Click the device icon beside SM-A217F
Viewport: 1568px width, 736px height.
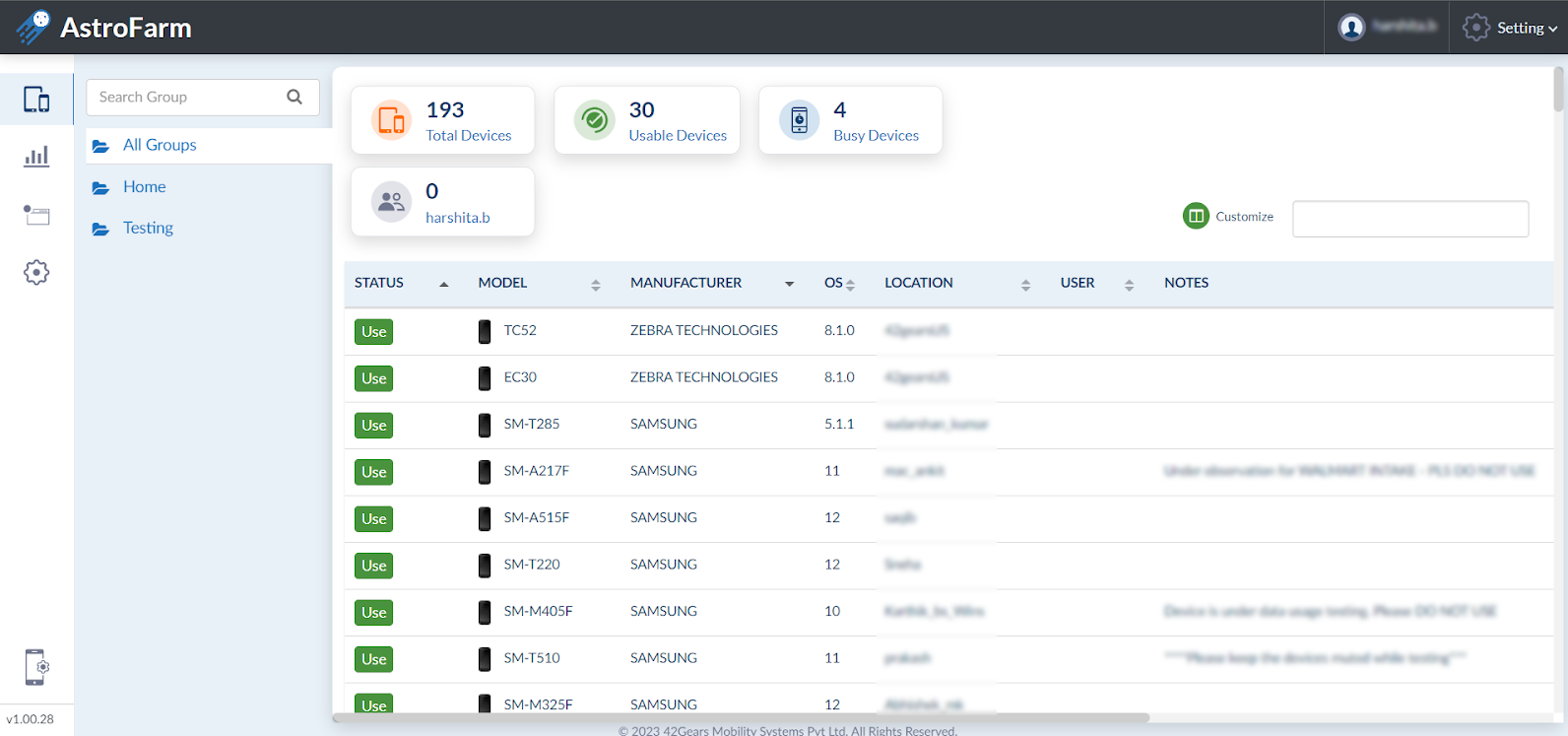pyautogui.click(x=485, y=472)
